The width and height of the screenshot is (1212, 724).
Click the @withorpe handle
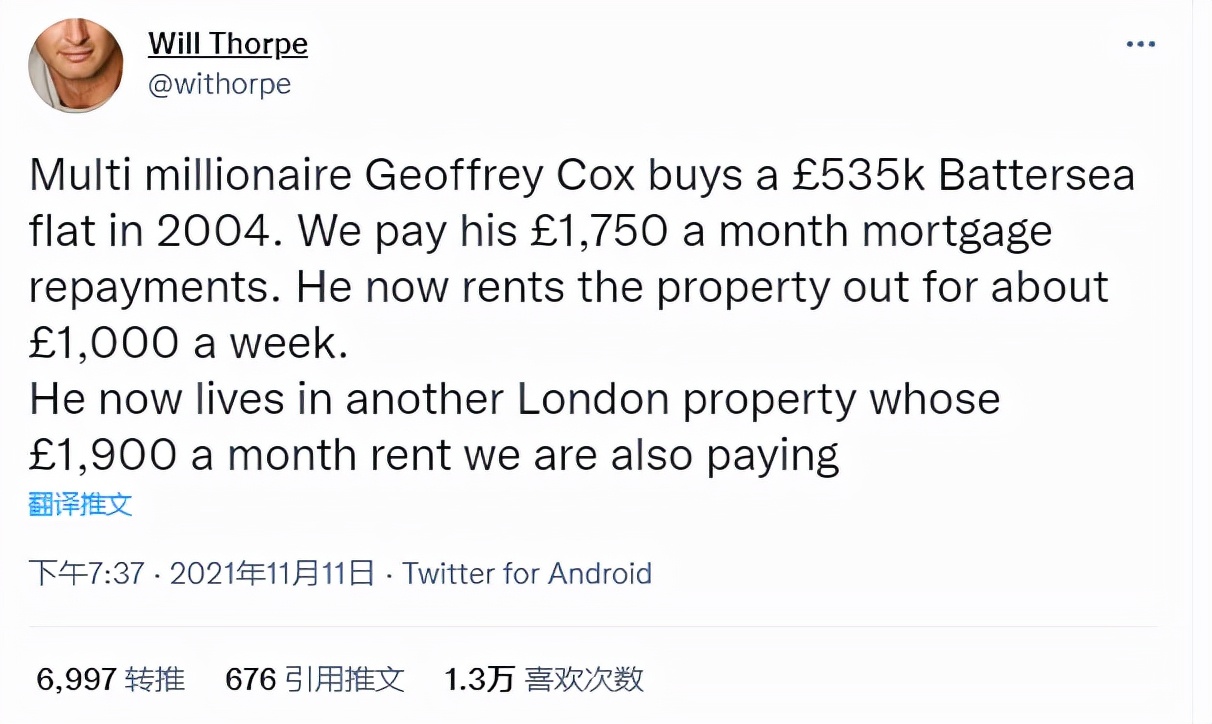[219, 85]
